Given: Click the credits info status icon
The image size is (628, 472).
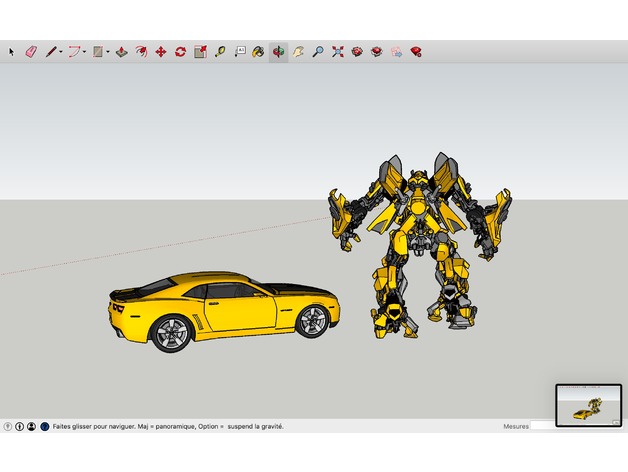Looking at the screenshot, I should [19, 427].
